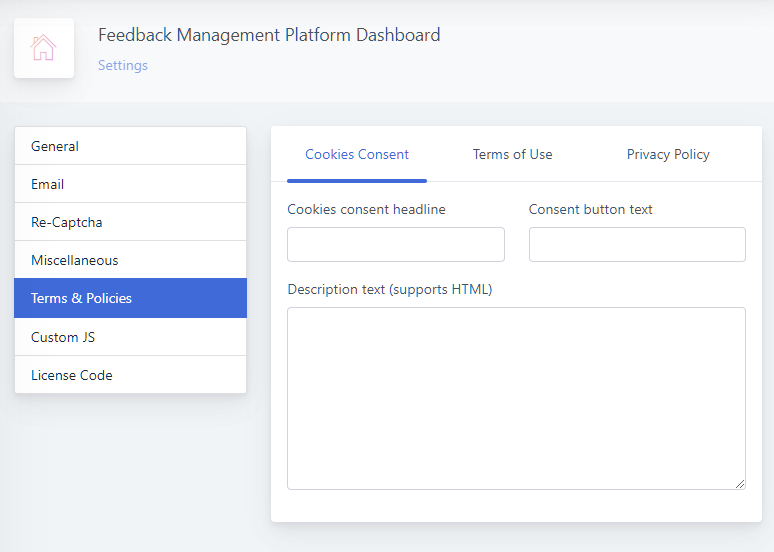Click inside the Description text area
Image resolution: width=774 pixels, height=552 pixels.
pyautogui.click(x=516, y=398)
